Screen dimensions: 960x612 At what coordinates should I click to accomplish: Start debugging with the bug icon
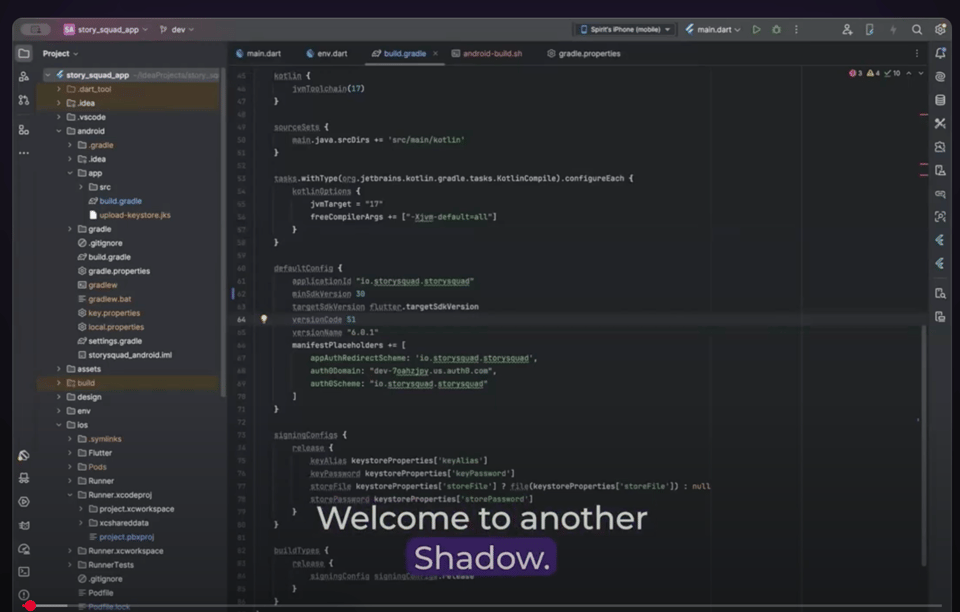coord(776,30)
